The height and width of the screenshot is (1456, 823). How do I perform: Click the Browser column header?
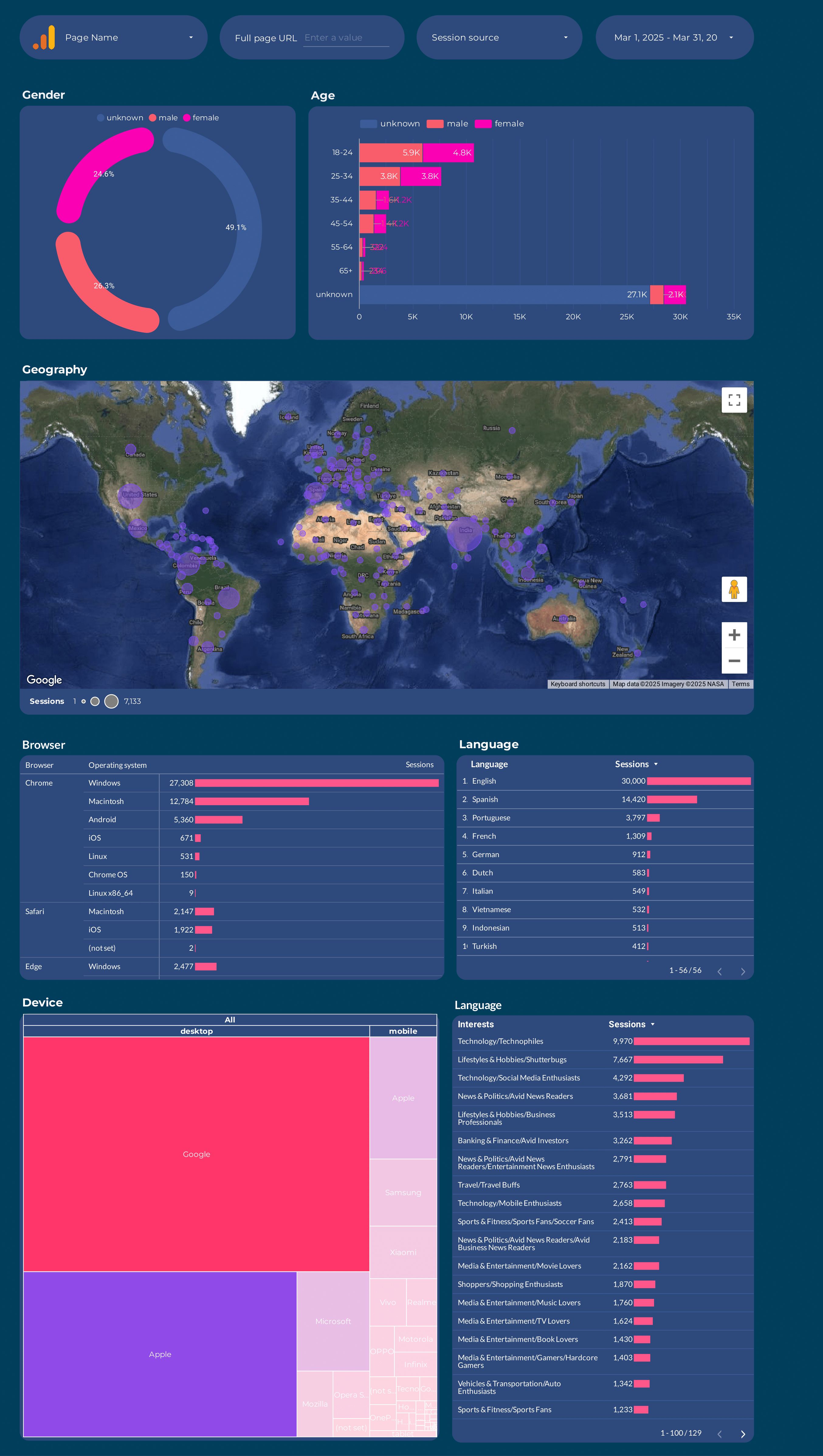(39, 765)
